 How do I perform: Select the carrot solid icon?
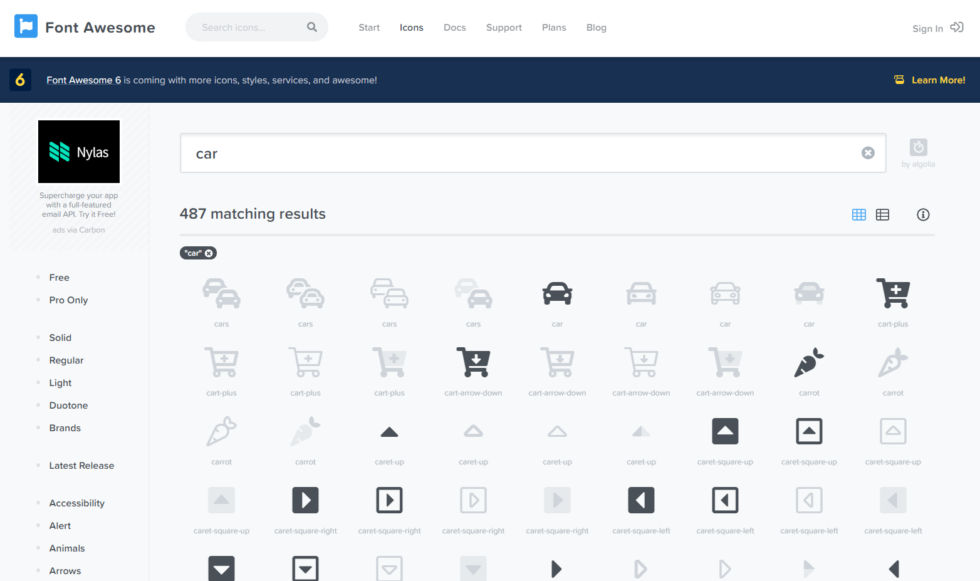pyautogui.click(x=809, y=365)
